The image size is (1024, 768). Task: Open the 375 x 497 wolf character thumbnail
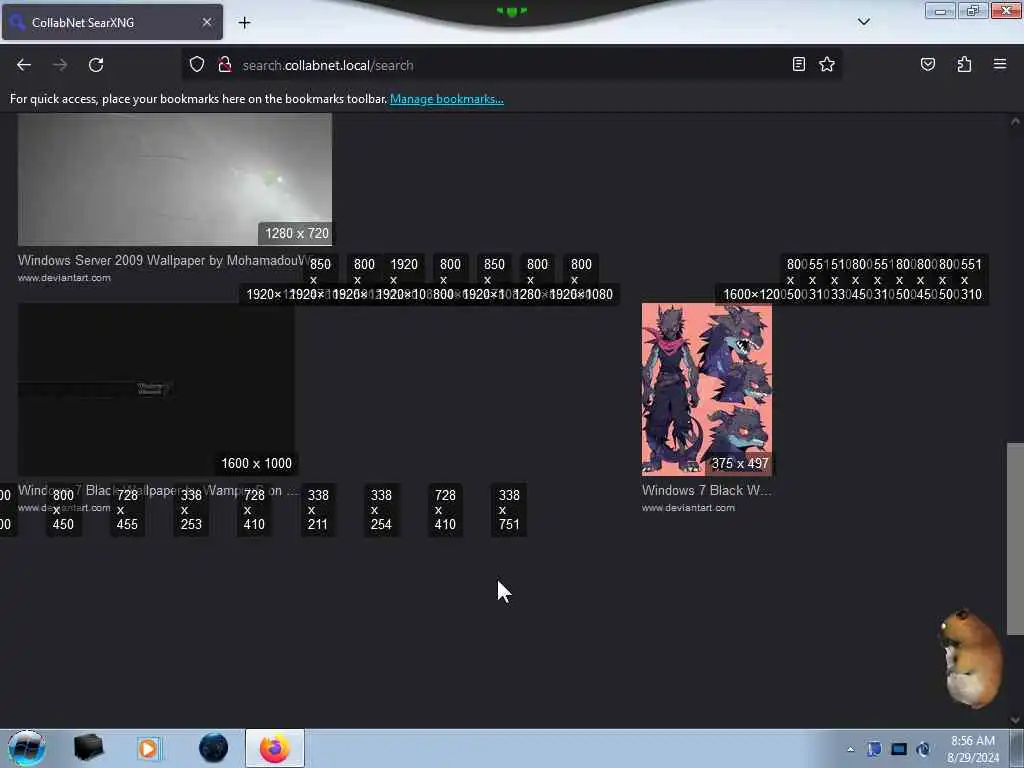707,389
